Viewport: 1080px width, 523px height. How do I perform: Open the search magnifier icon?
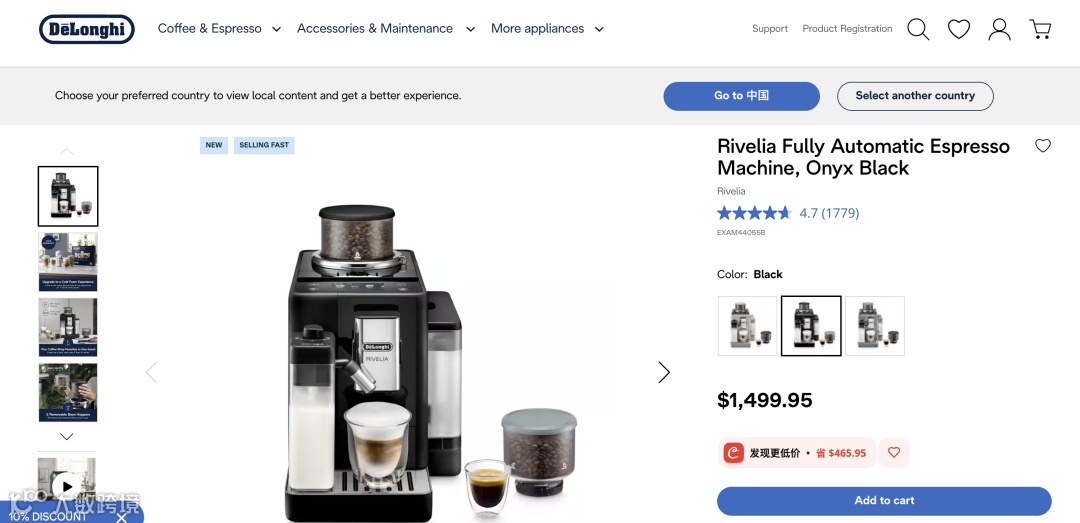[x=918, y=29]
